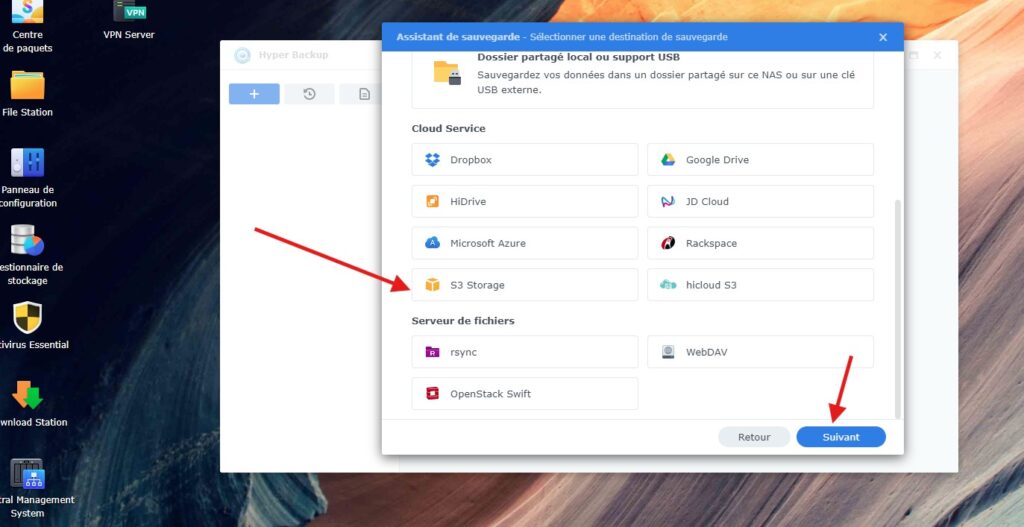Image resolution: width=1024 pixels, height=527 pixels.
Task: Click the Dropbox logo icon
Action: point(432,159)
